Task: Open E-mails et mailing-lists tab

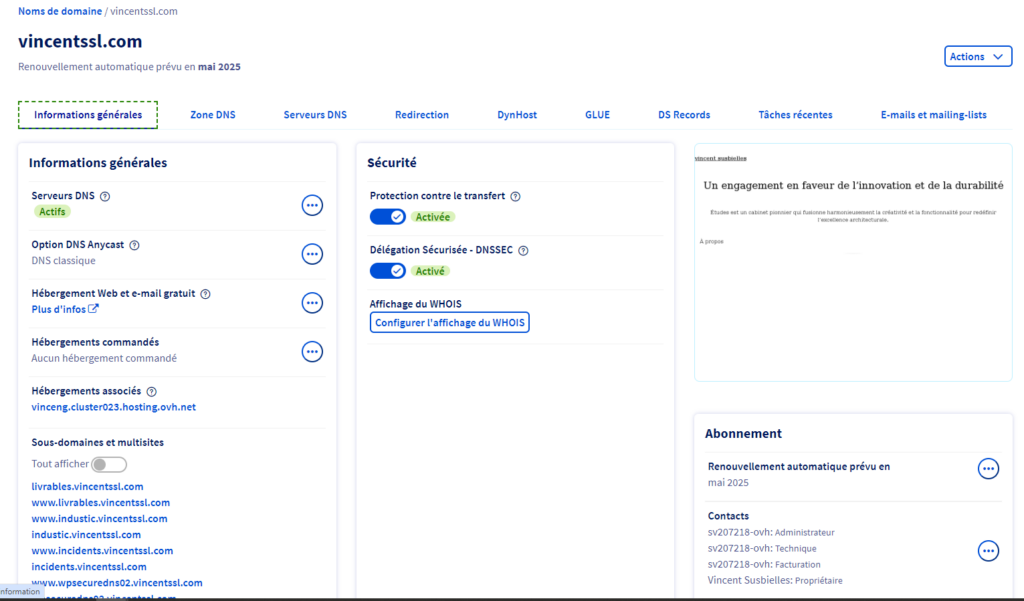Action: click(x=933, y=115)
